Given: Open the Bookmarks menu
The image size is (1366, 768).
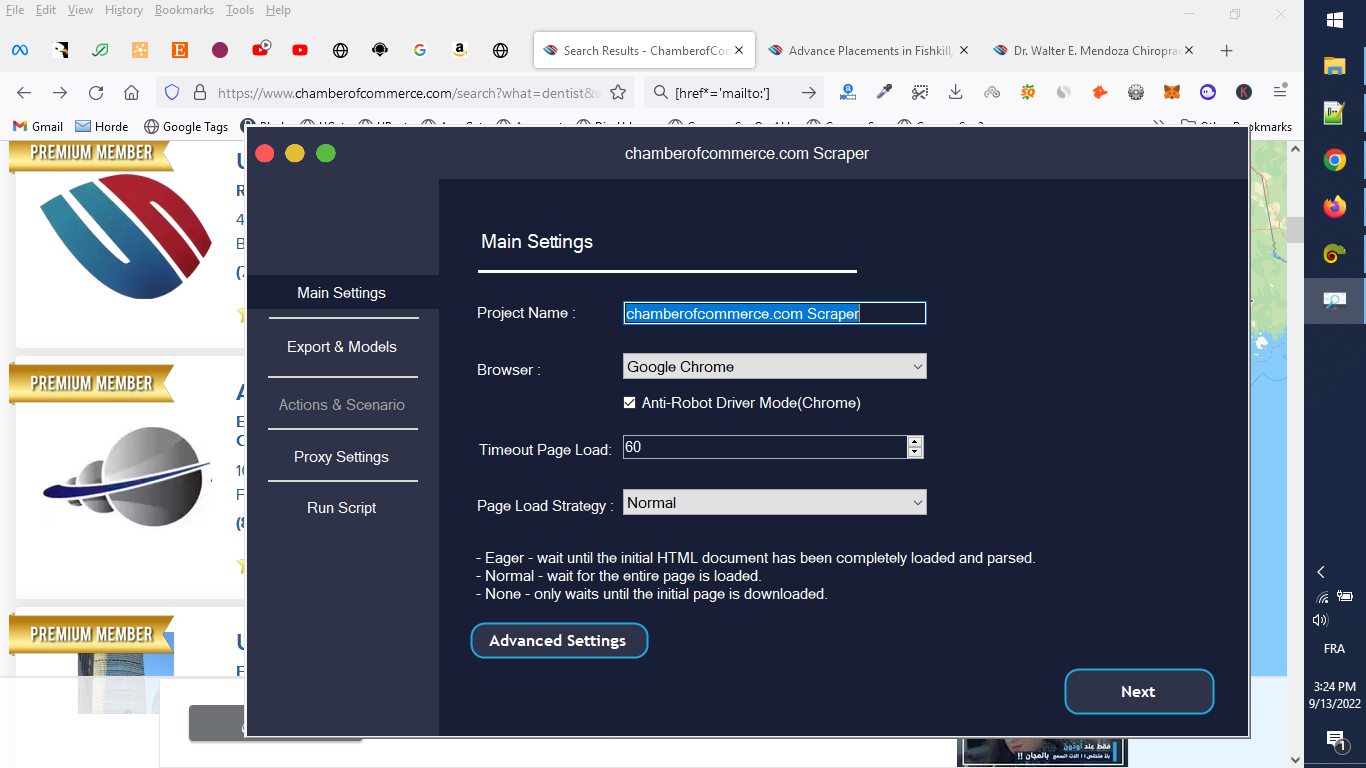Looking at the screenshot, I should click(185, 10).
